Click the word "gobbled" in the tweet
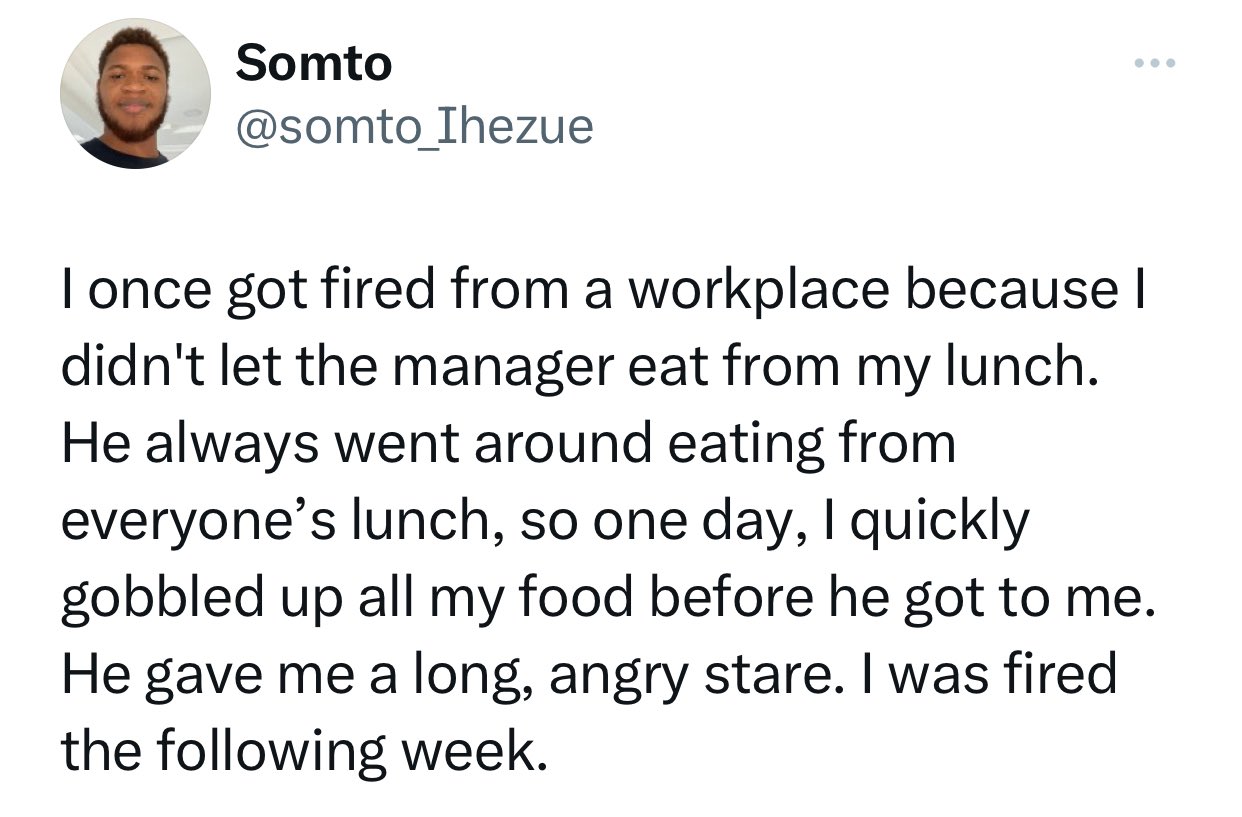 (159, 600)
